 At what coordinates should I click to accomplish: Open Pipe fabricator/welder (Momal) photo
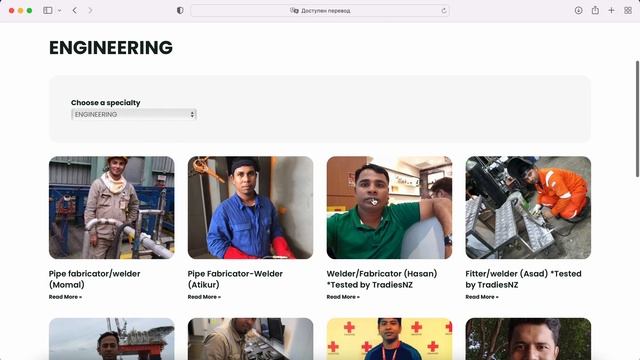[x=111, y=207]
